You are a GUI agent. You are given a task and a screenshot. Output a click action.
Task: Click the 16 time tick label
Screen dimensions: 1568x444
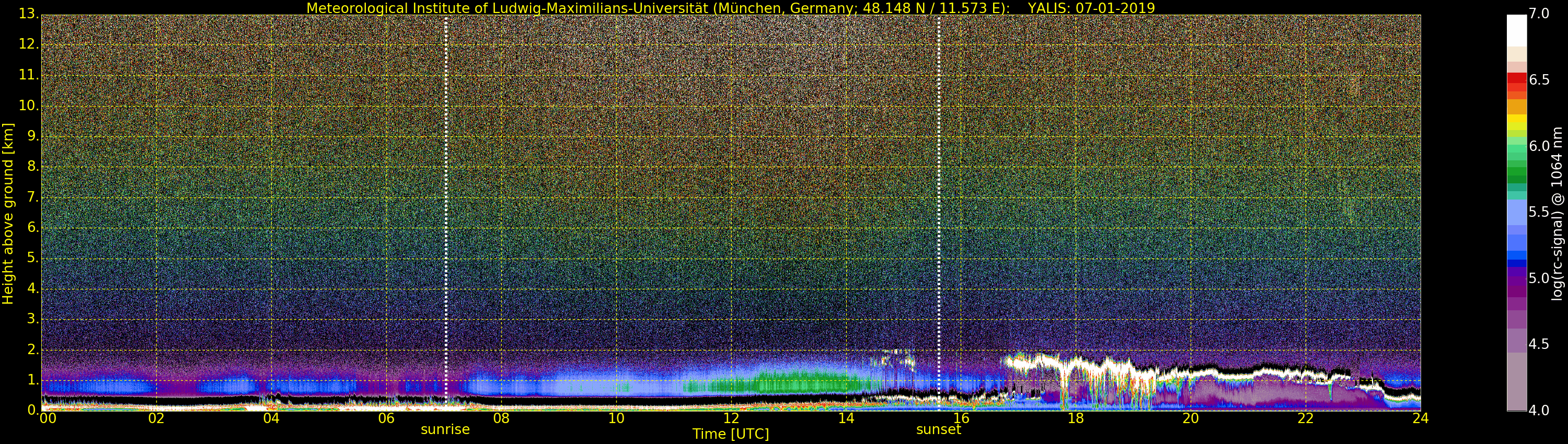[x=961, y=418]
